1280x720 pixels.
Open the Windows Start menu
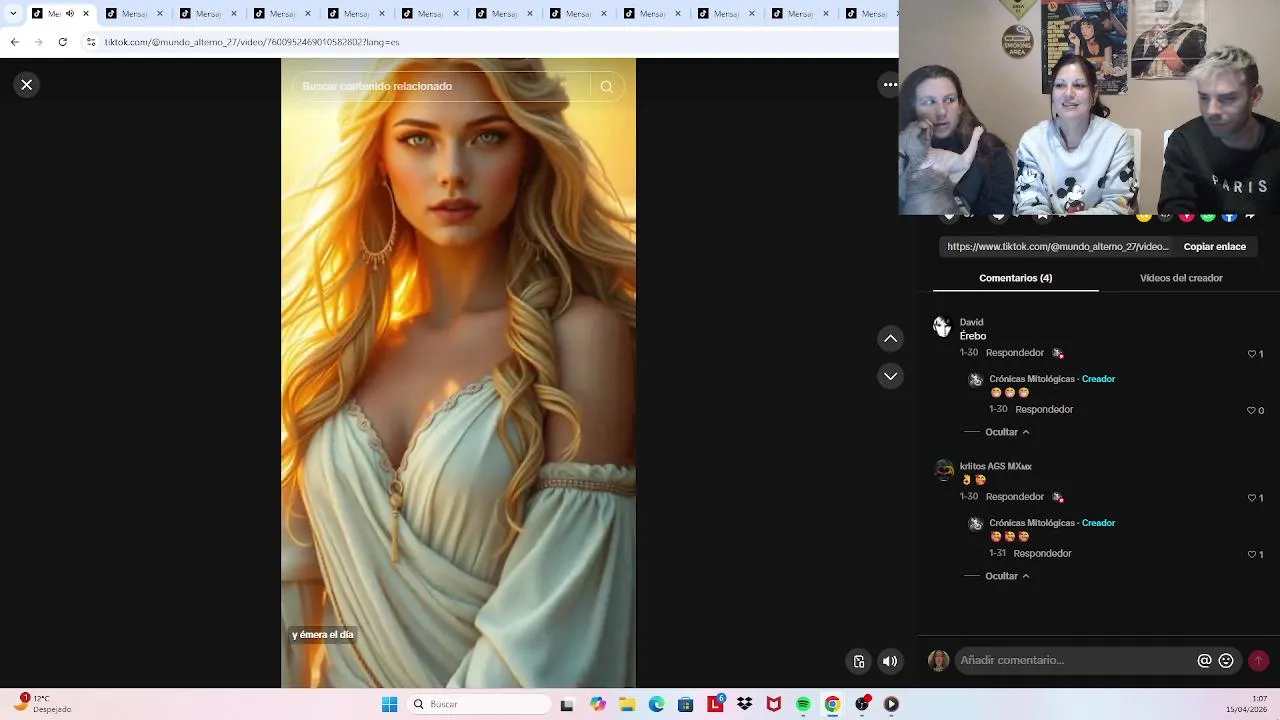click(x=389, y=704)
